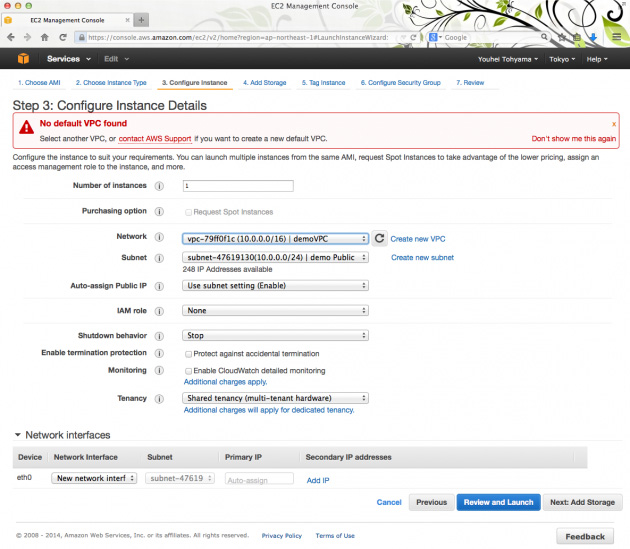Open the eth0 New network interface dropdown
Screen dimensions: 630x549
coord(94,478)
